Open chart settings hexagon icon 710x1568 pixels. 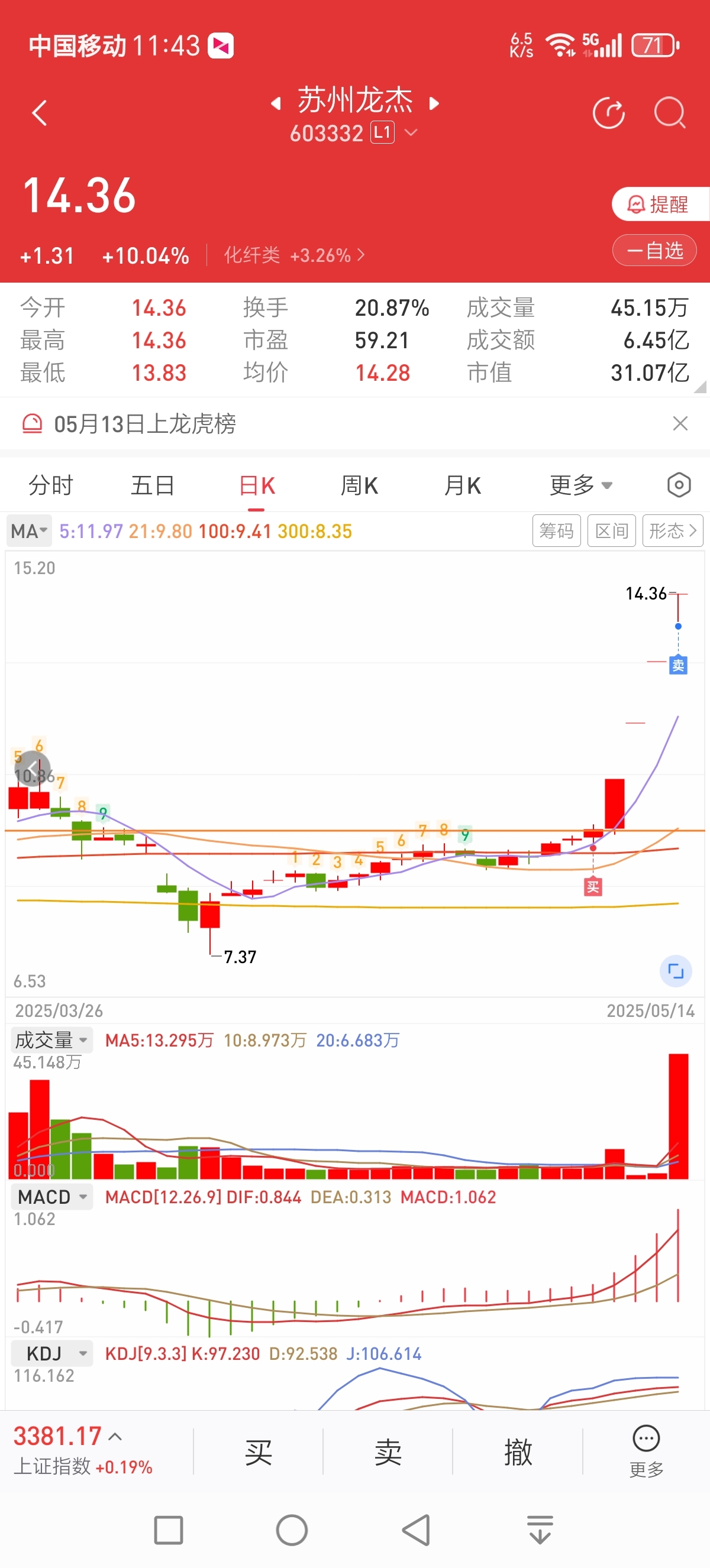coord(679,486)
